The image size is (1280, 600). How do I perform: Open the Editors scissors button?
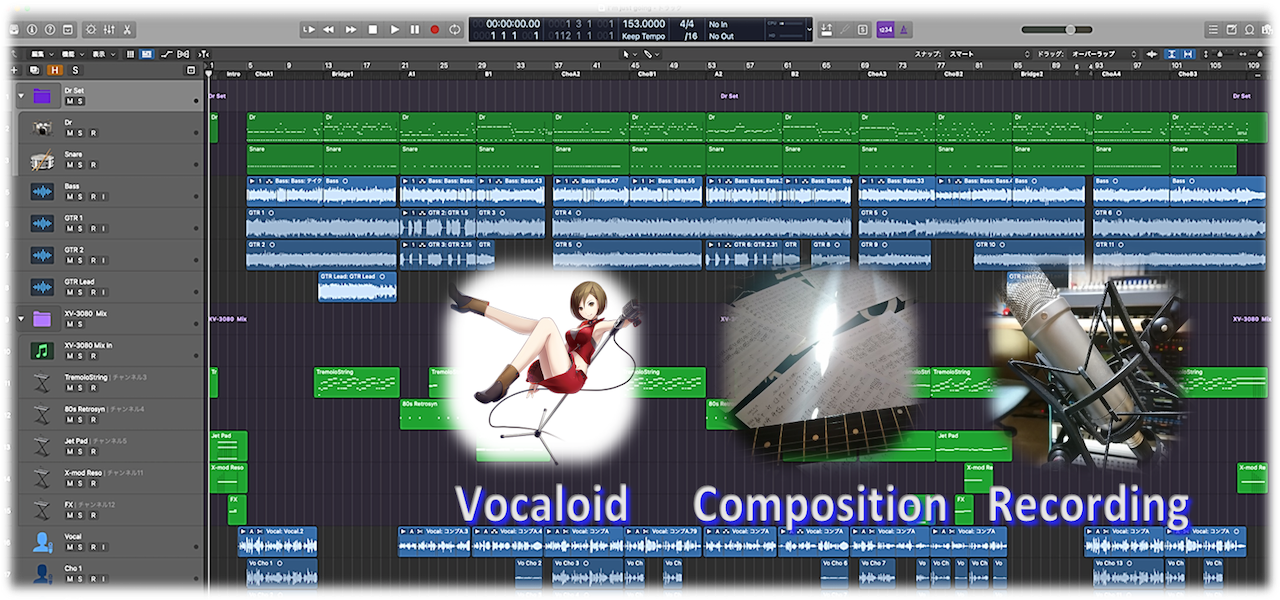pos(128,30)
